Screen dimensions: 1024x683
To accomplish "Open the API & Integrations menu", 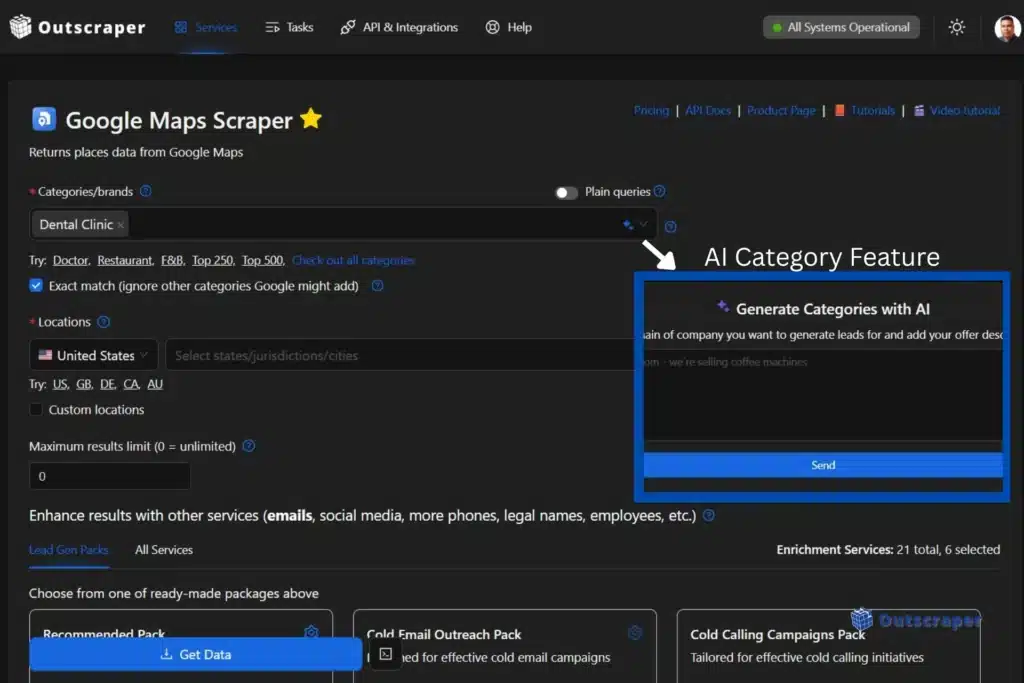I will [x=399, y=27].
